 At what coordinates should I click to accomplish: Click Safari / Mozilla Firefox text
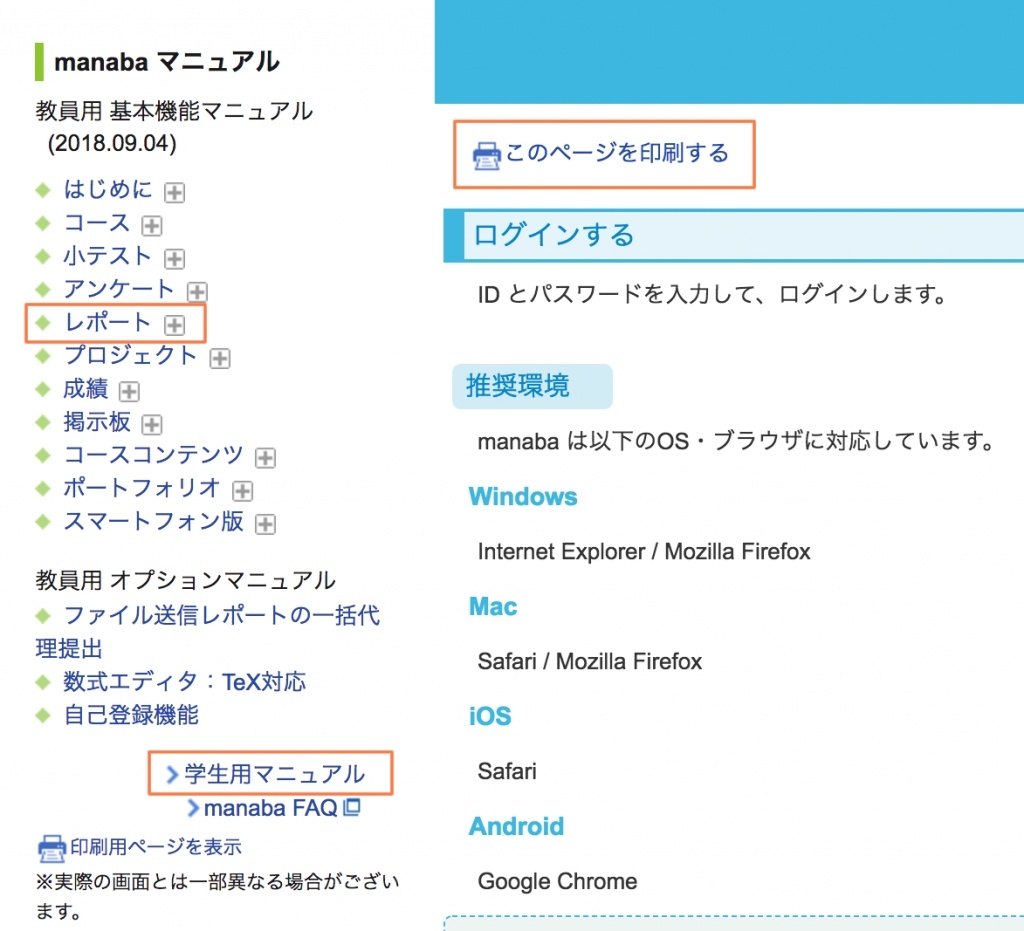(x=590, y=661)
